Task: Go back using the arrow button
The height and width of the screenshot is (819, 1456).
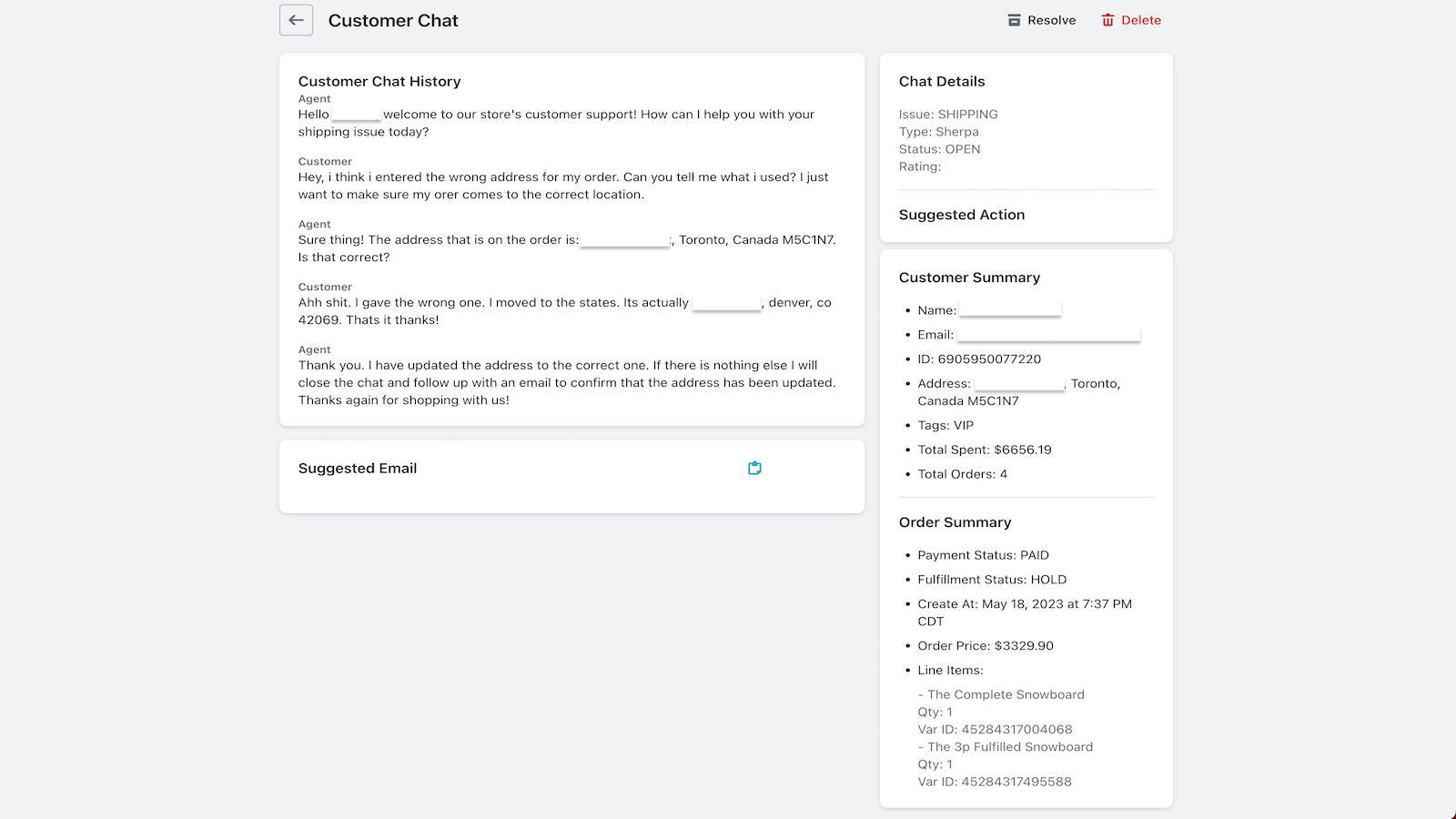Action: click(x=296, y=20)
